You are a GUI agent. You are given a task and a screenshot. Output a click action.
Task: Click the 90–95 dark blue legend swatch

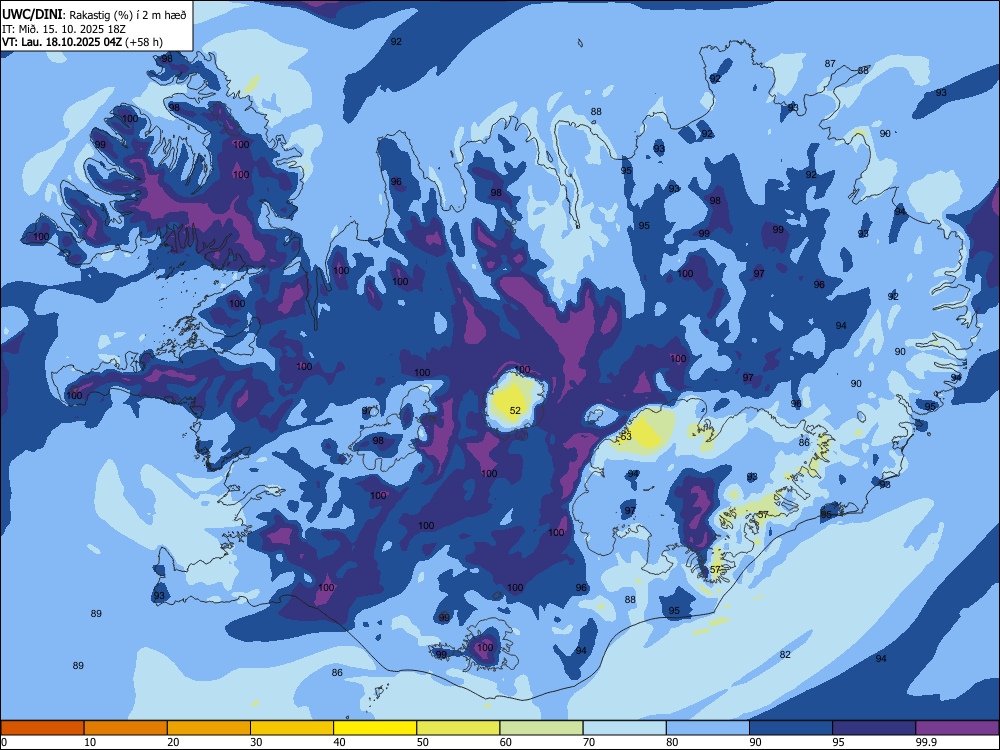click(x=791, y=728)
